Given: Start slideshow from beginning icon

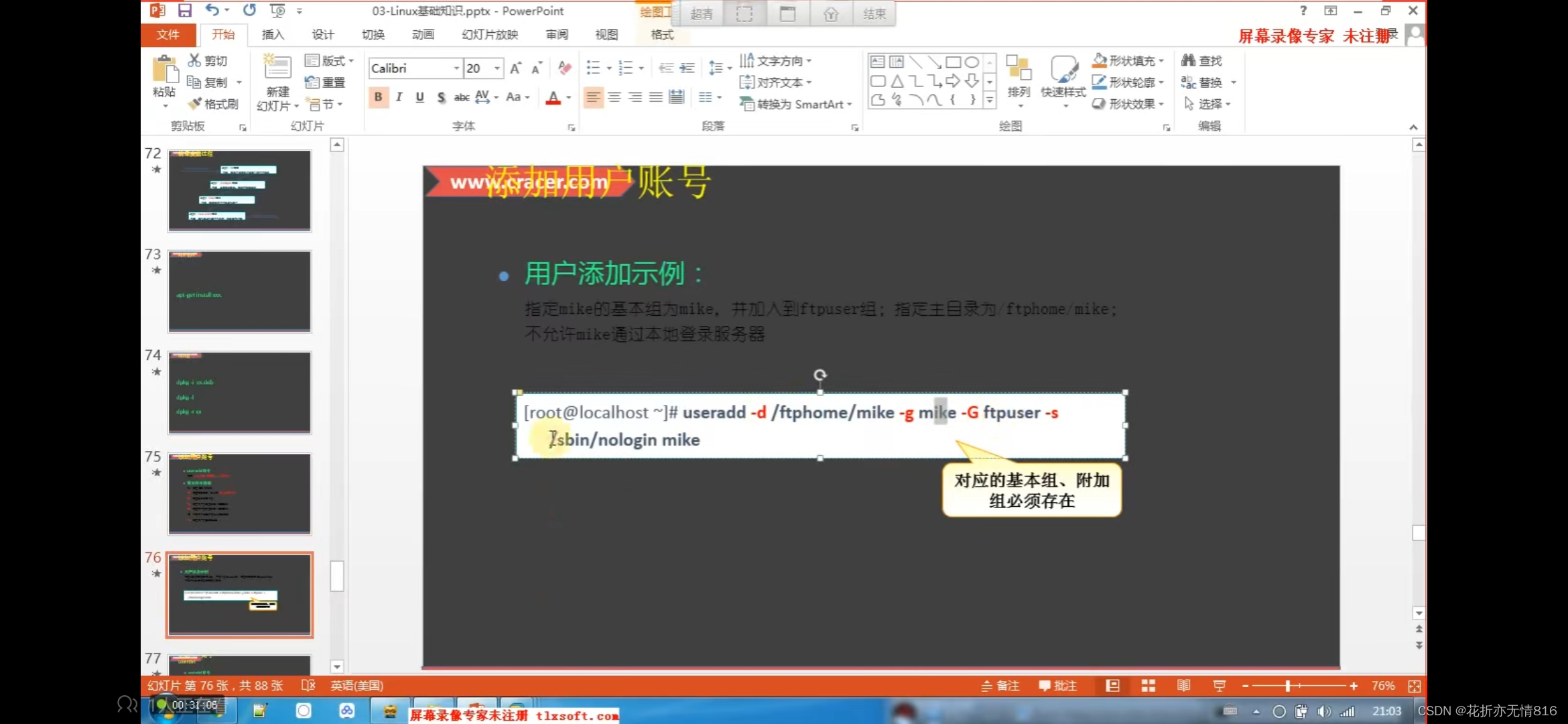Looking at the screenshot, I should pos(277,11).
